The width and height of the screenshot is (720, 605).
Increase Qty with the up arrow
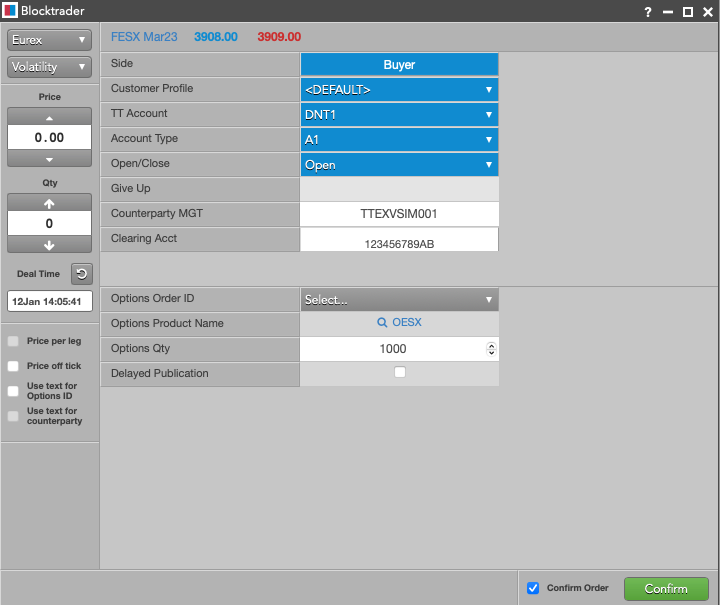[50, 203]
